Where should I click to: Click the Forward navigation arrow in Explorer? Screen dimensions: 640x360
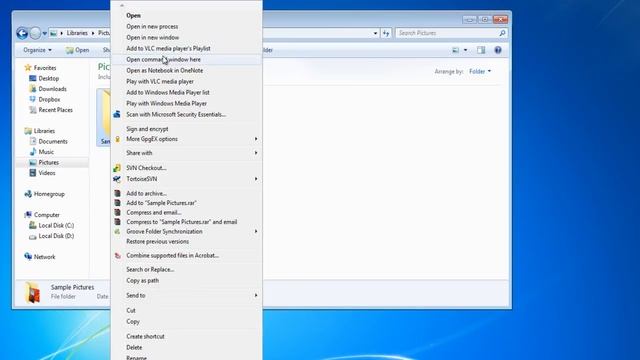tap(36, 33)
